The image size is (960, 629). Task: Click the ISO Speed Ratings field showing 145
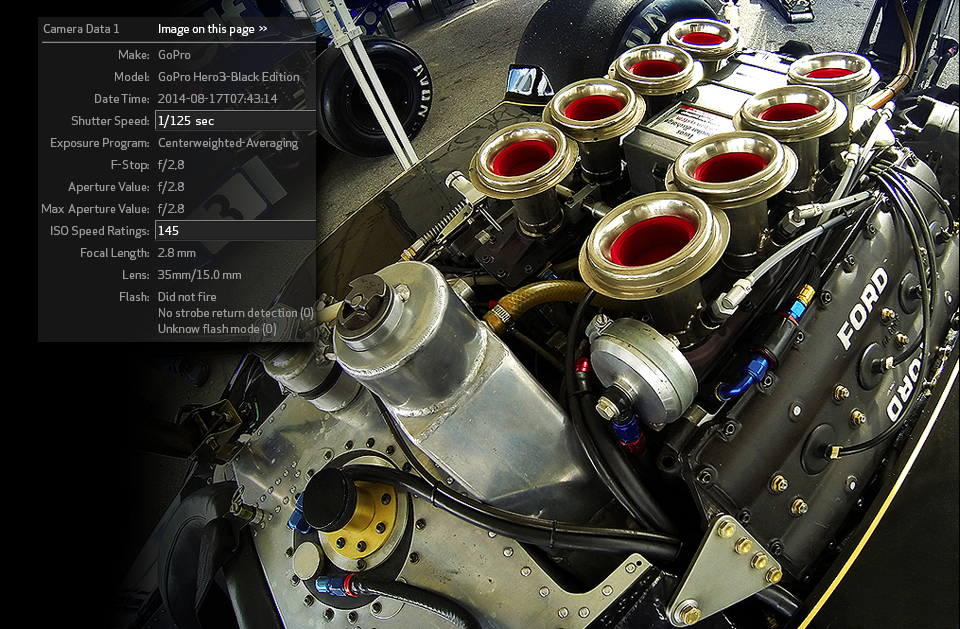[235, 231]
